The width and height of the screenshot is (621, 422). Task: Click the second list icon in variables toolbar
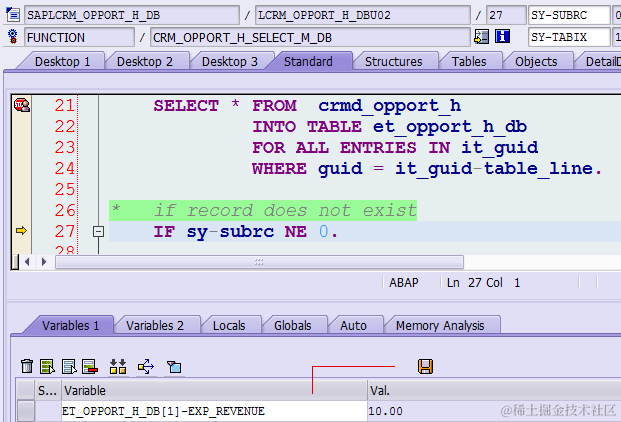pos(69,367)
